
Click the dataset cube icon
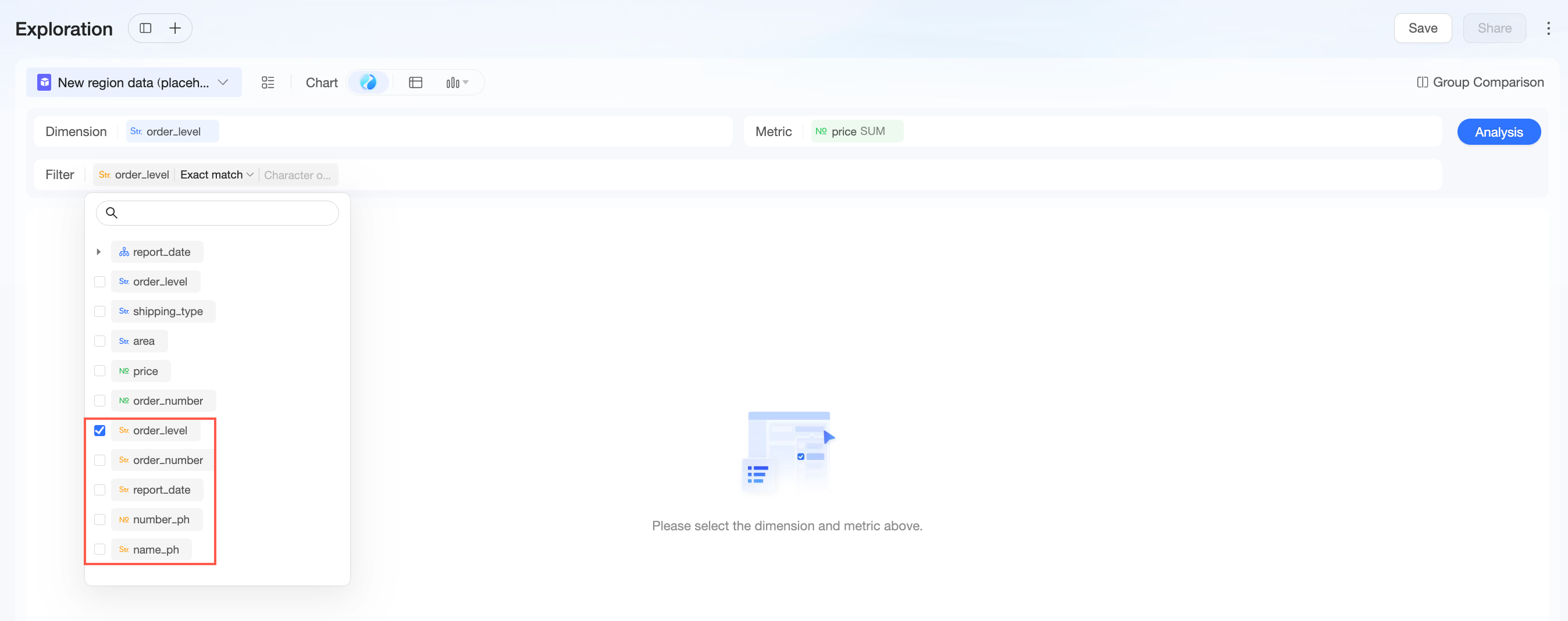(x=44, y=82)
